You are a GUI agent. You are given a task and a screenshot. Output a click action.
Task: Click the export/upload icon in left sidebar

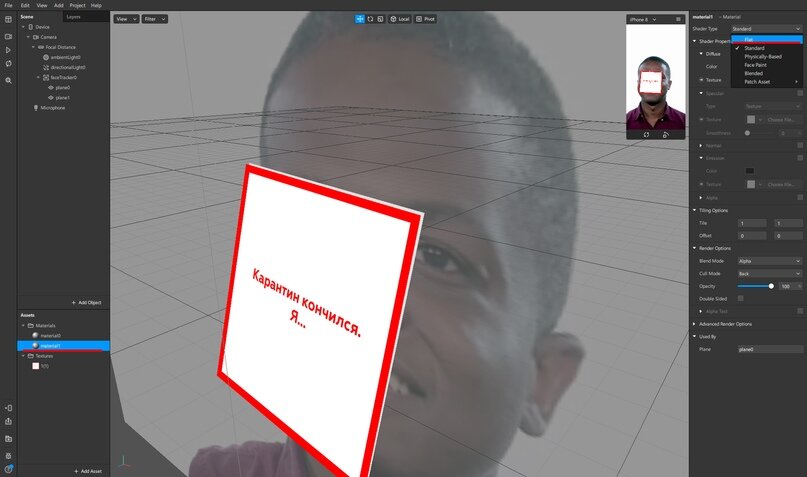(8, 421)
